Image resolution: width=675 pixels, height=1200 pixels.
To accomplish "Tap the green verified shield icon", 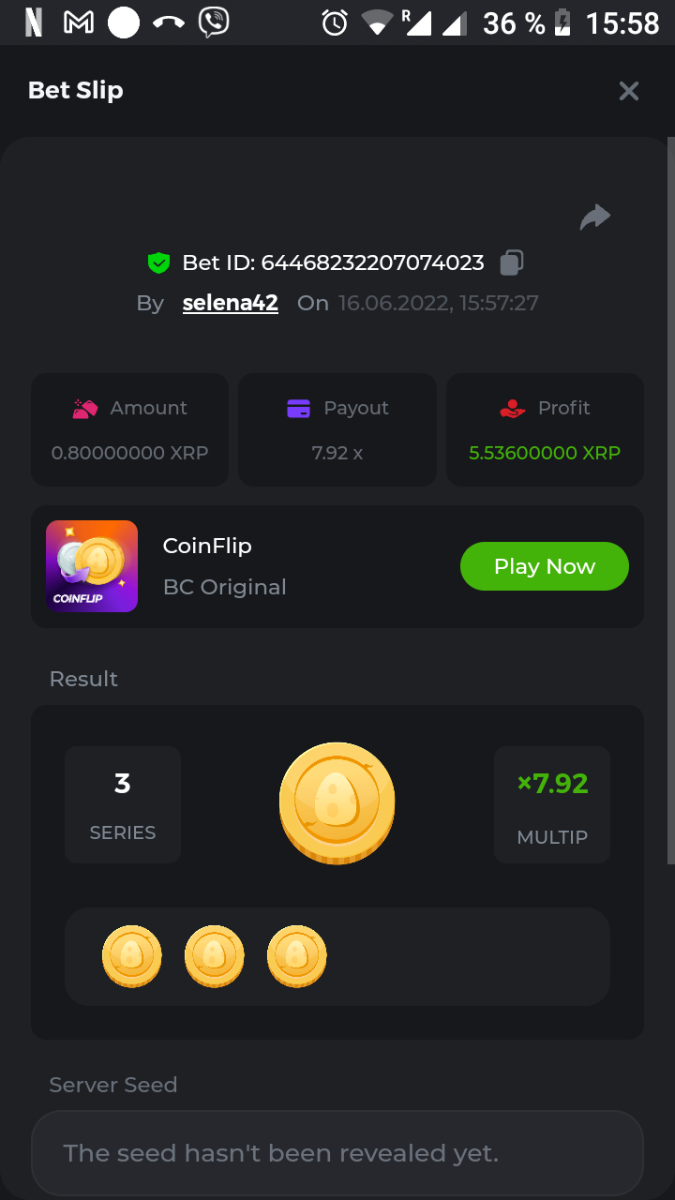I will coord(158,263).
